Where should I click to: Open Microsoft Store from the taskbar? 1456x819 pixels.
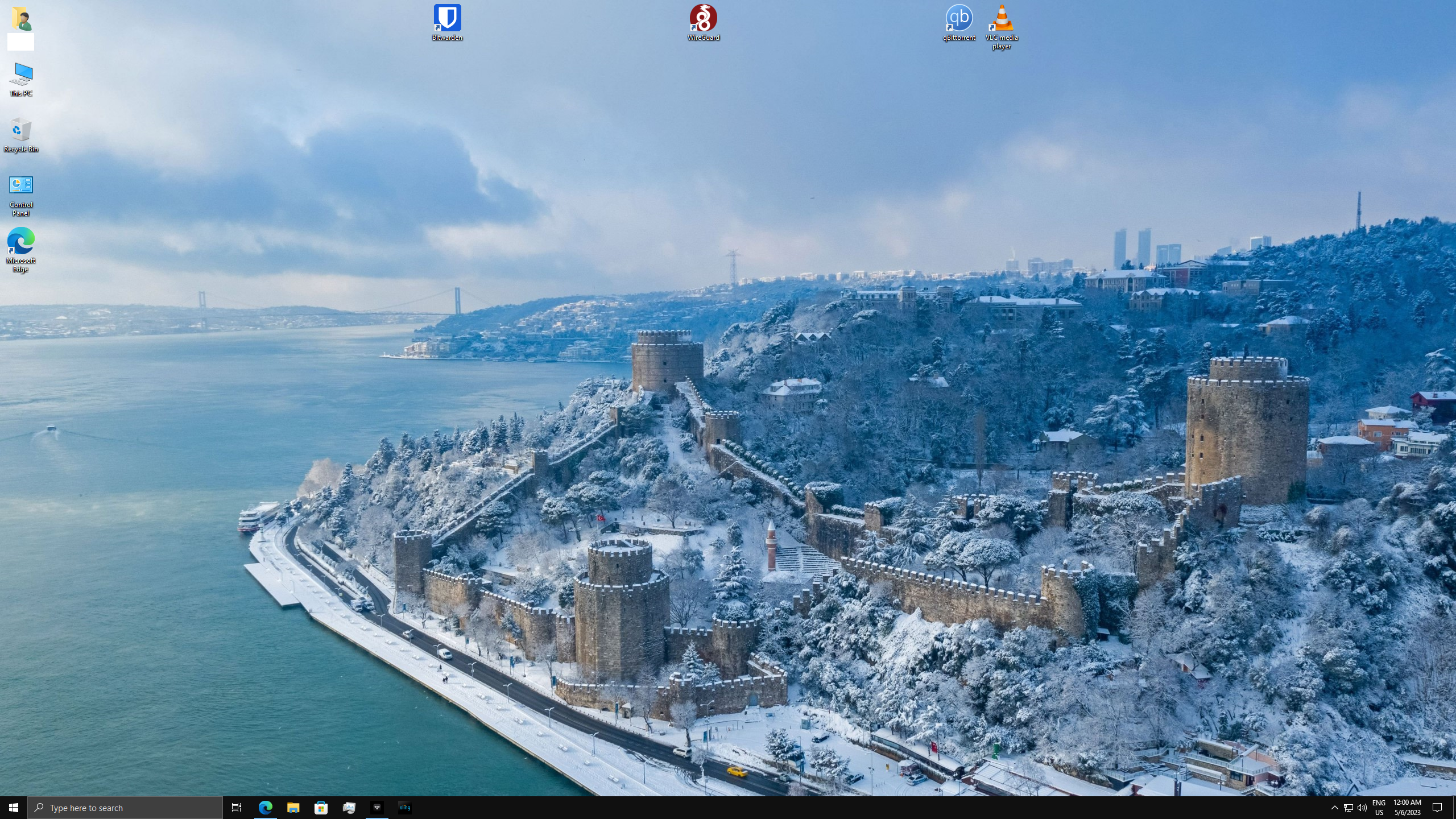click(321, 808)
